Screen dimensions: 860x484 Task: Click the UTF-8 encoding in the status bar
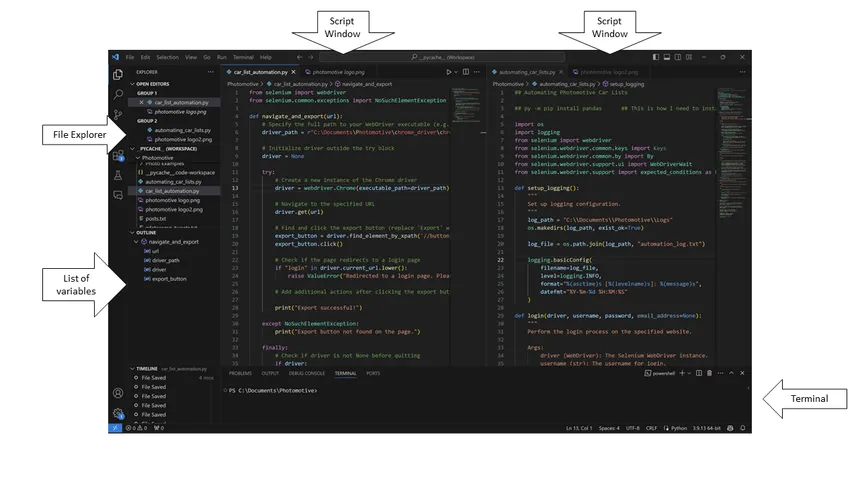632,428
